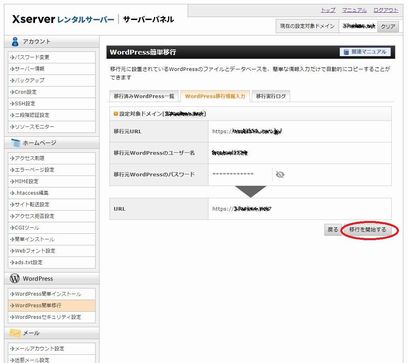Screen dimensions: 408x363
Task: Open WordPress簡単インストール menu item
Action: point(52,294)
